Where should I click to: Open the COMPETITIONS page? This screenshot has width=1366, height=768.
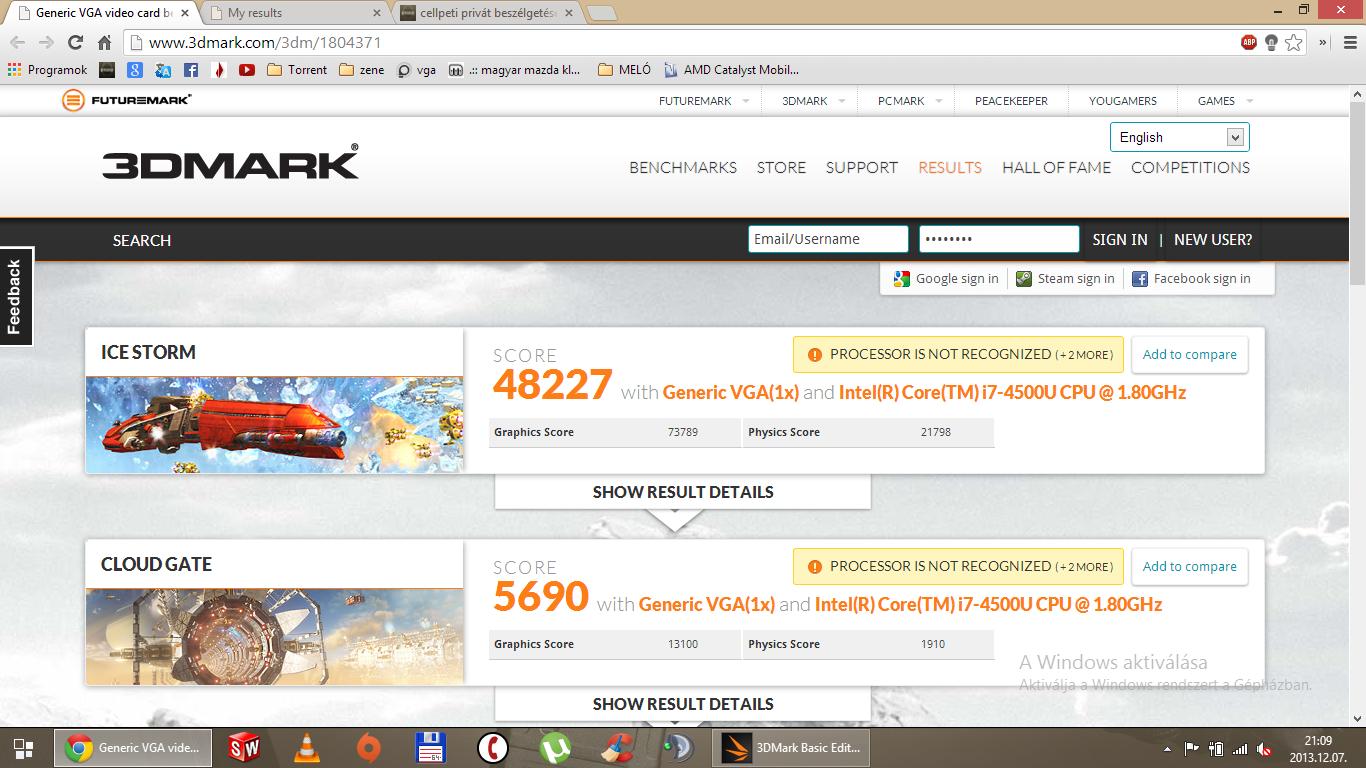1190,167
